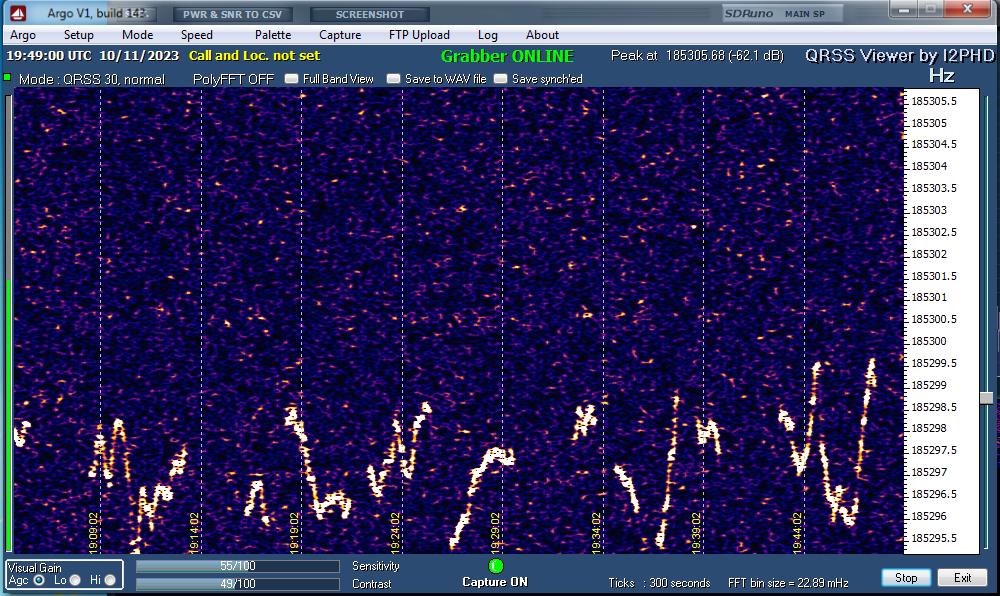This screenshot has width=1000, height=596.
Task: Open the Speed menu
Action: (x=196, y=35)
